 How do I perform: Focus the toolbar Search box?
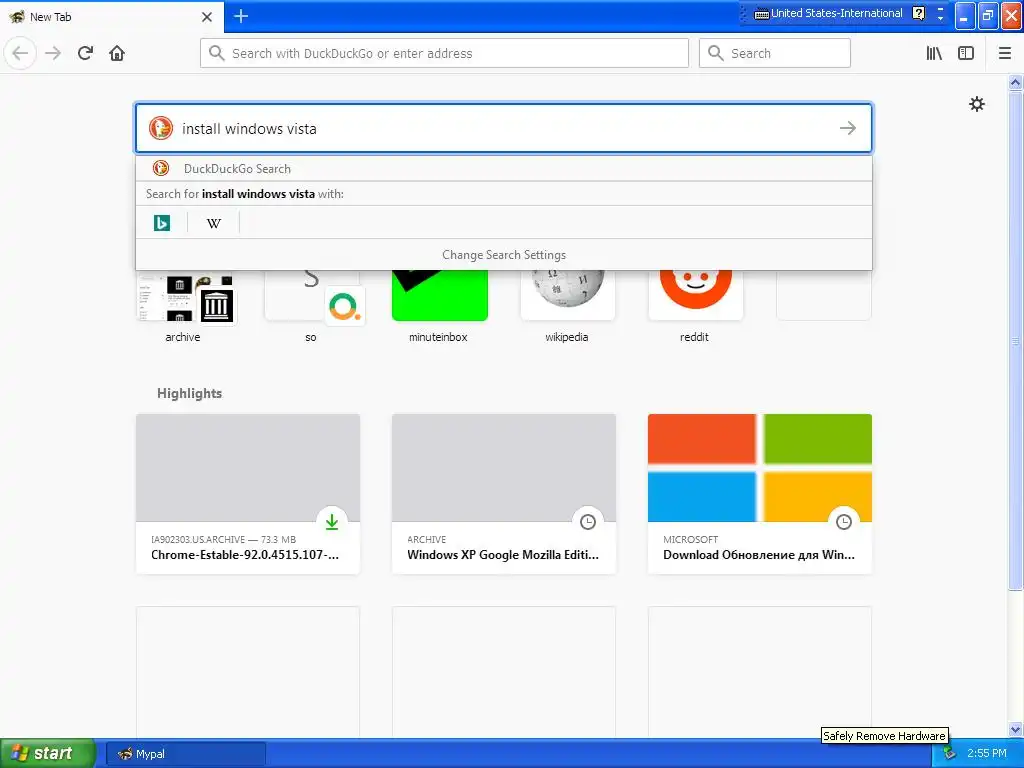pos(775,53)
